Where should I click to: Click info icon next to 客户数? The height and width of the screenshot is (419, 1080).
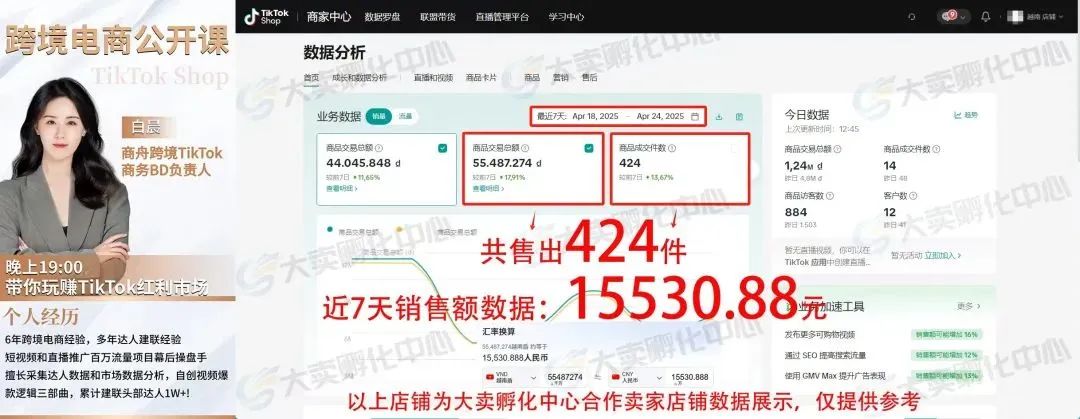click(913, 196)
